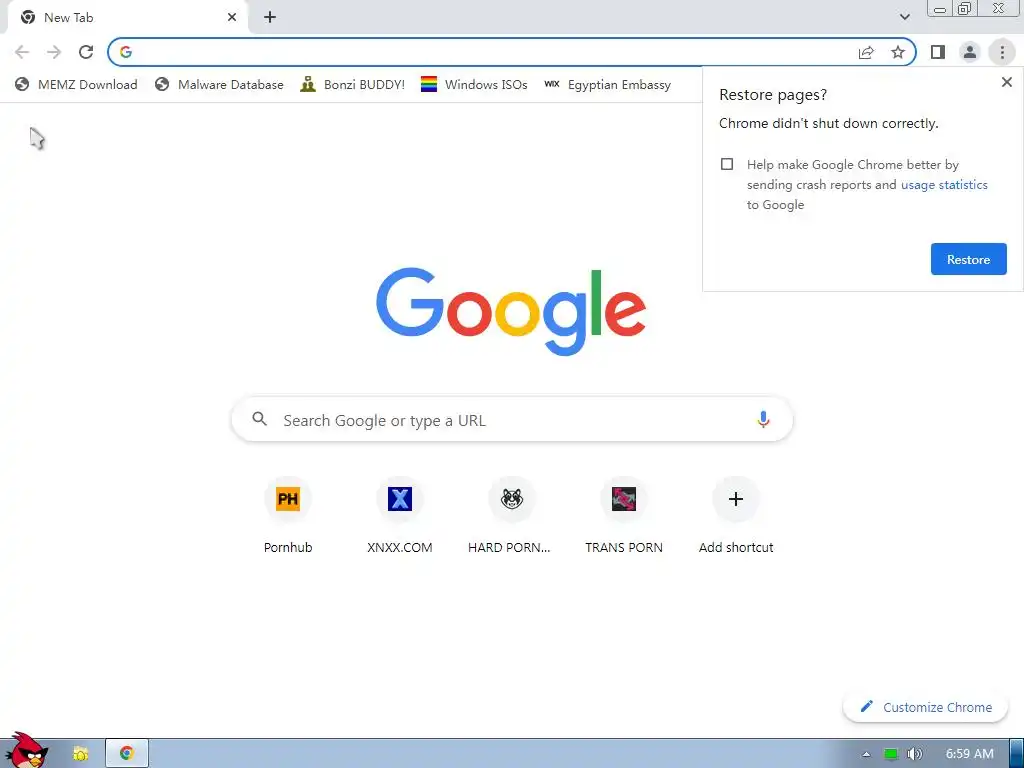Reload the page with the refresh icon

click(x=86, y=52)
